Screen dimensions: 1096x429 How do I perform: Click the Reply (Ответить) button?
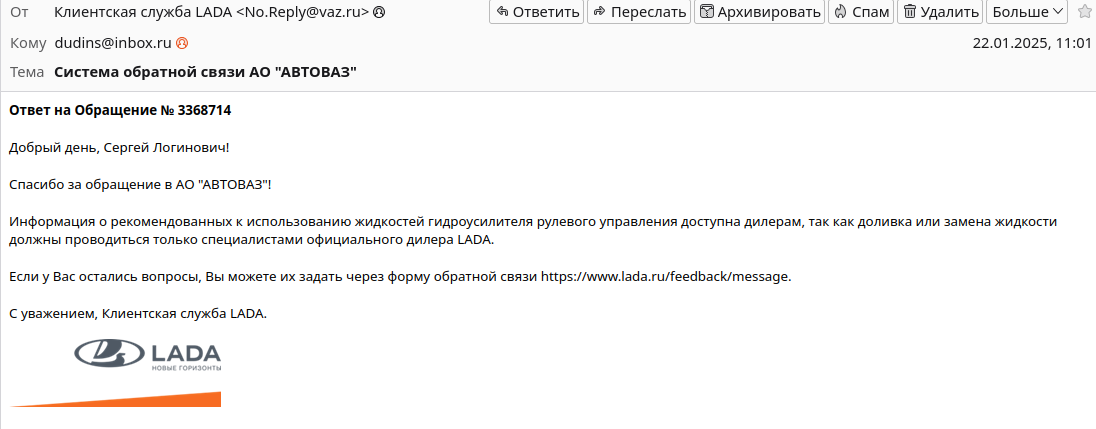536,12
